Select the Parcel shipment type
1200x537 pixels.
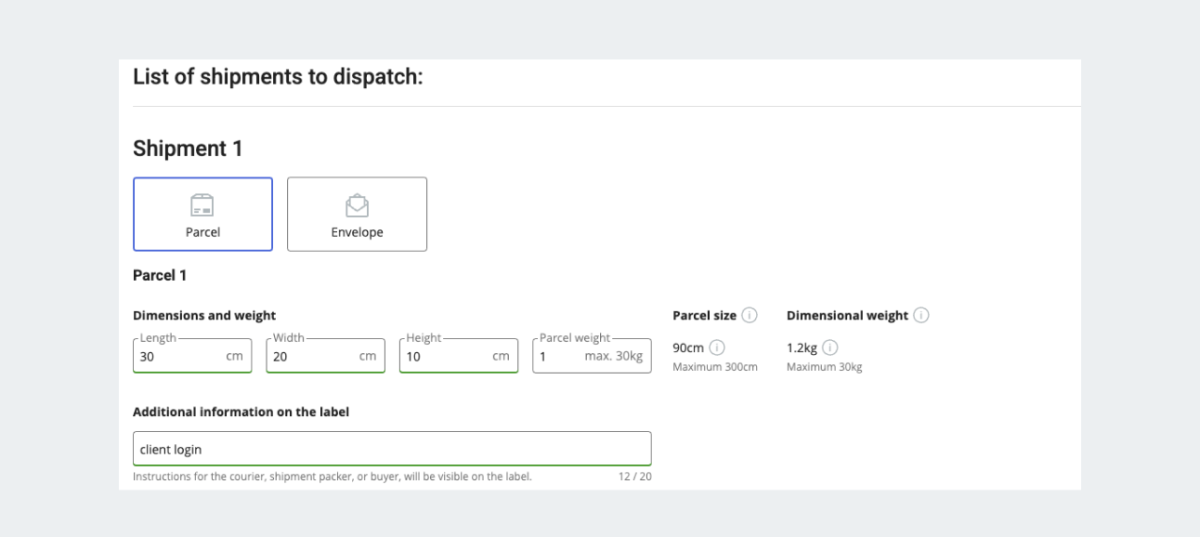tap(203, 214)
